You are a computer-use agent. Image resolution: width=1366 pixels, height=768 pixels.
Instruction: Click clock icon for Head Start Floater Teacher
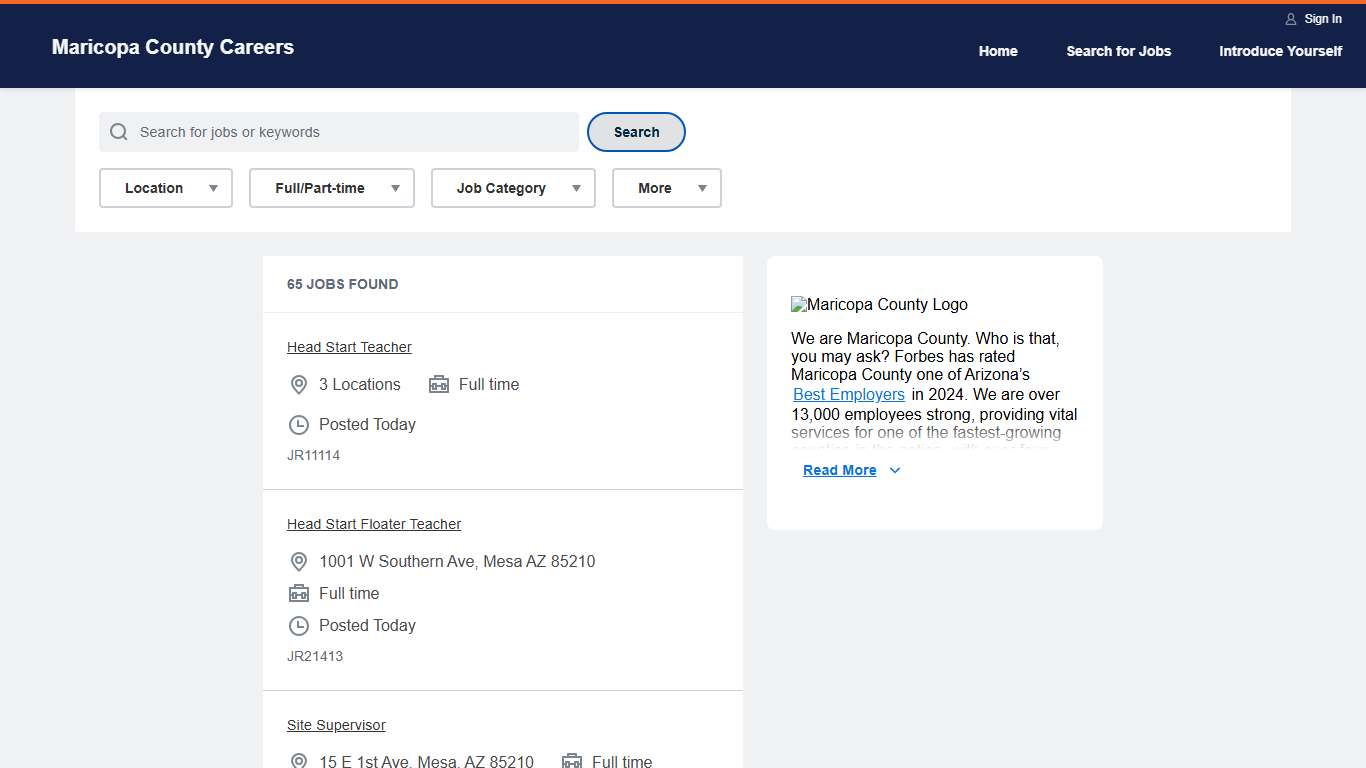[x=298, y=626]
